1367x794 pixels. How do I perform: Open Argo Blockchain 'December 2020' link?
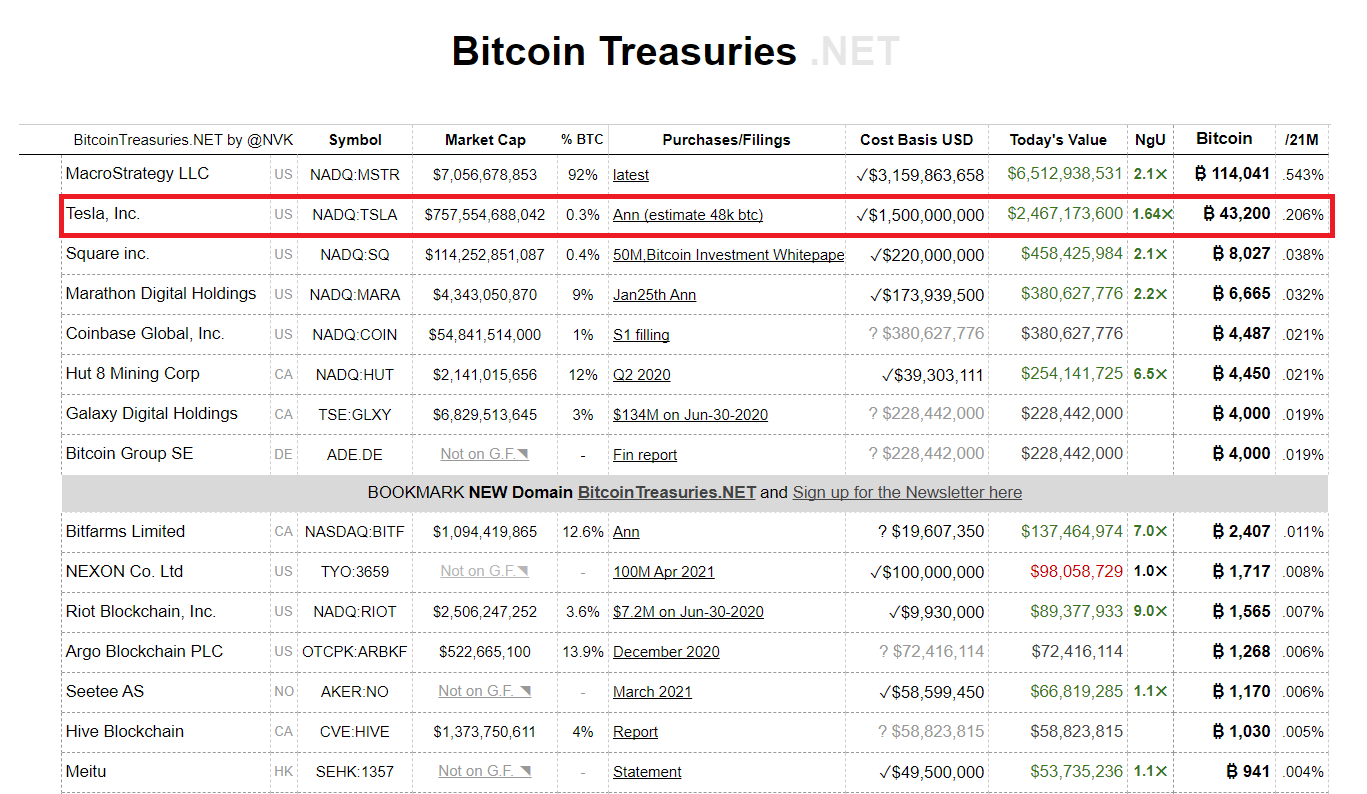pos(666,652)
